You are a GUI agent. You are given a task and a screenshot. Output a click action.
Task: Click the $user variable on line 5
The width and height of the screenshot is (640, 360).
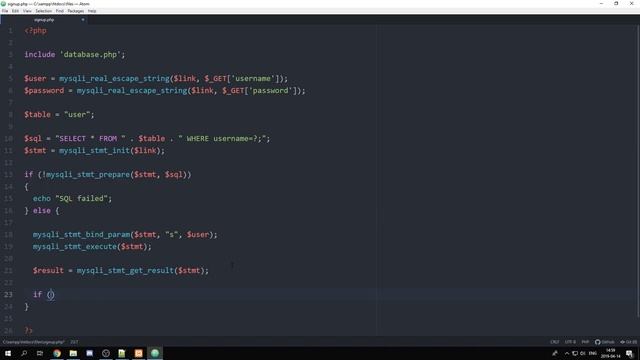pos(35,78)
